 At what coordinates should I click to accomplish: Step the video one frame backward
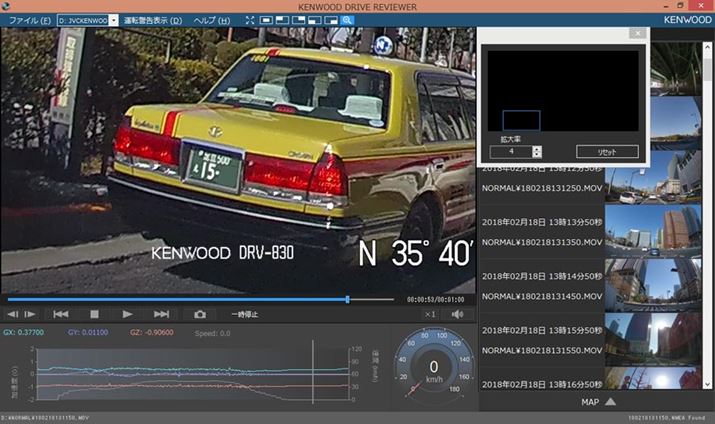[13, 314]
